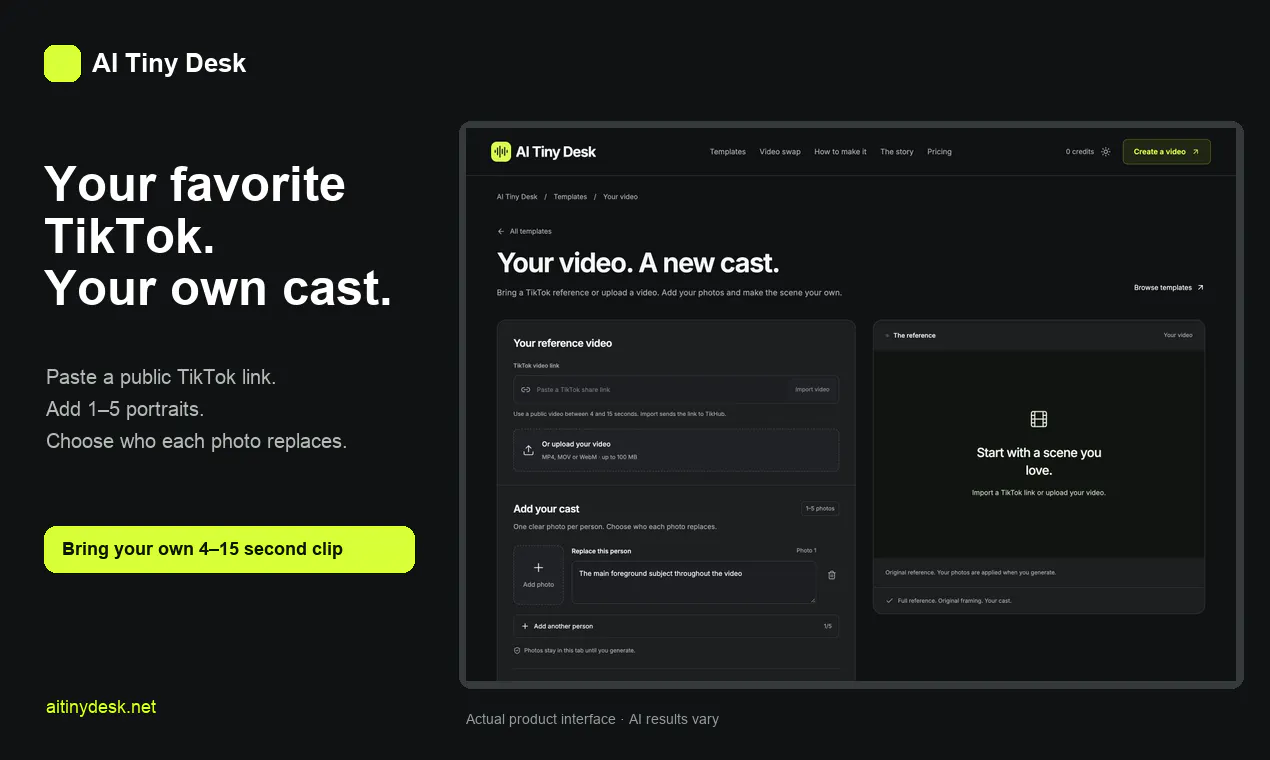Follow the All templates back link
Image resolution: width=1270 pixels, height=760 pixels.
tap(524, 231)
